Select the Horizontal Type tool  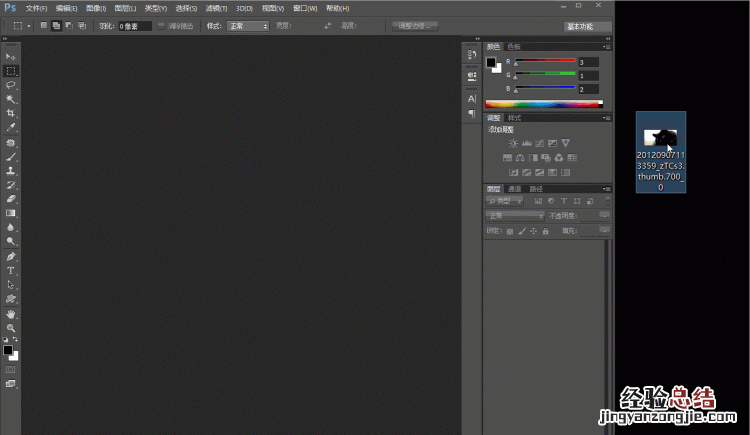(x=11, y=270)
